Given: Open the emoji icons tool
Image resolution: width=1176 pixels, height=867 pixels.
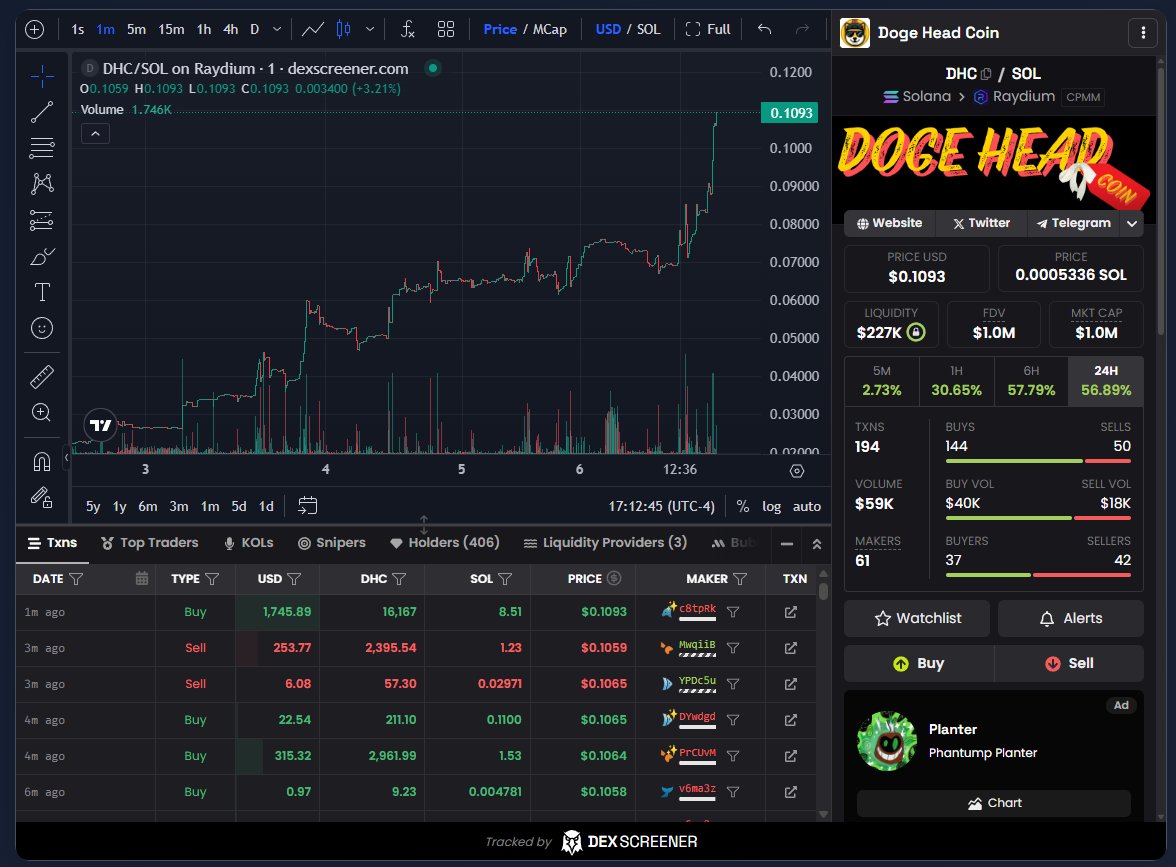Looking at the screenshot, I should [42, 328].
